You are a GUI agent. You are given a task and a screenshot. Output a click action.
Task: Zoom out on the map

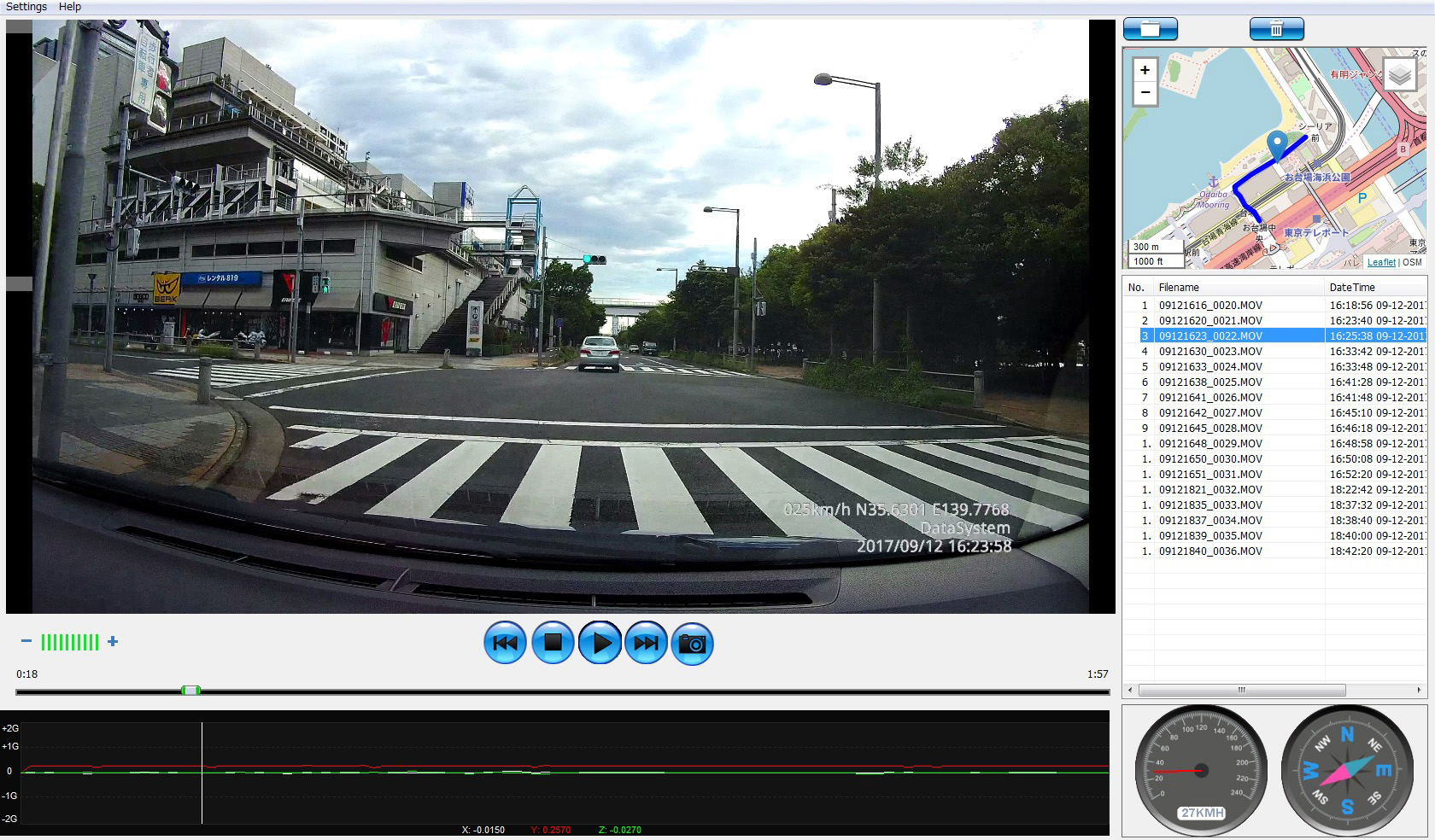[1145, 92]
